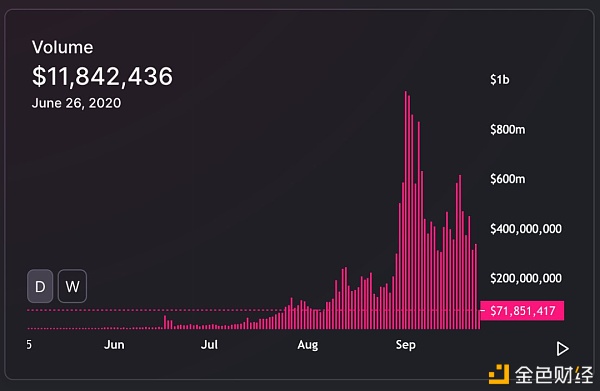
Task: Click the Jun label on time axis
Action: click(114, 345)
